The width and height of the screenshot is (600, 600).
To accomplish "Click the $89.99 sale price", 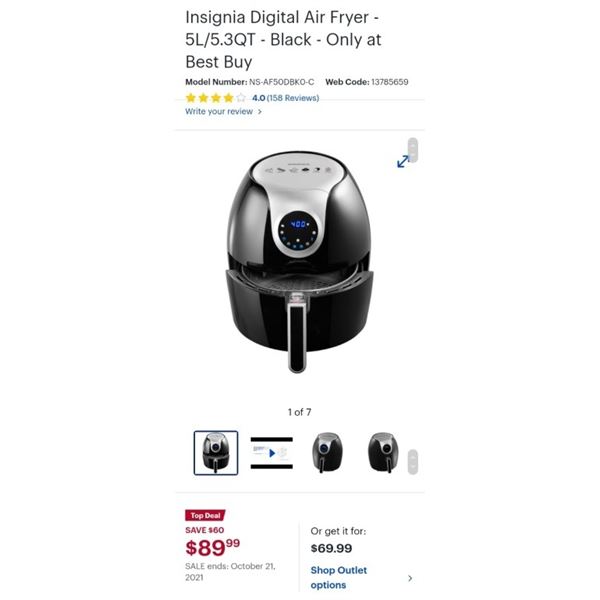I will [212, 547].
